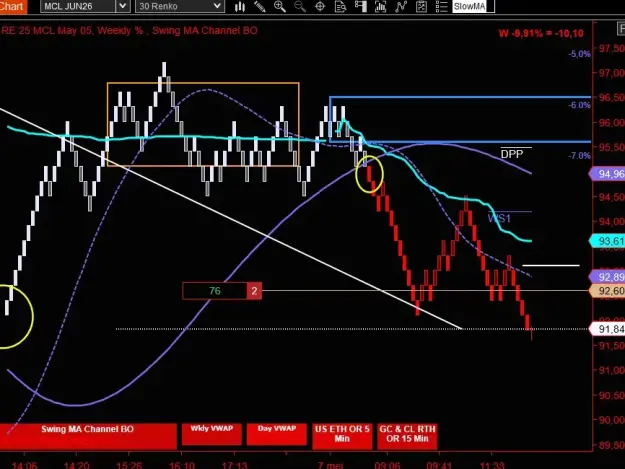This screenshot has height=469, width=625.
Task: Select the 94,96 purple price marker
Action: (607, 174)
